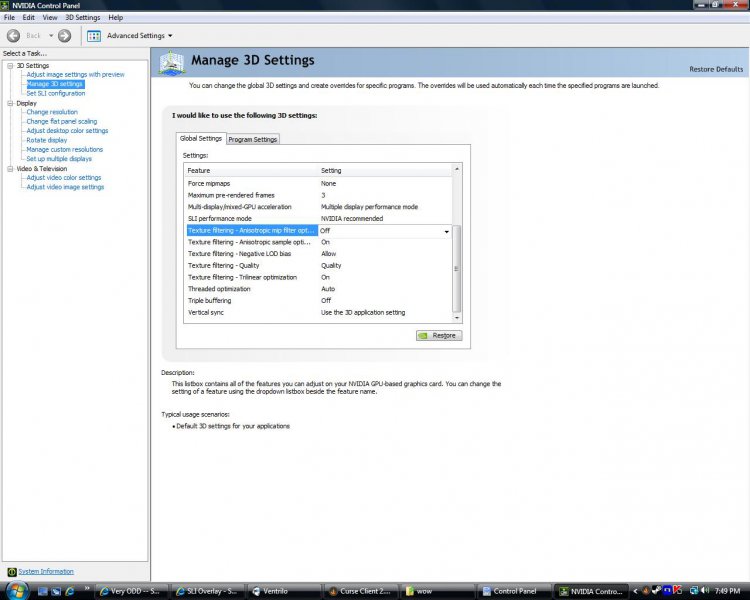Open the System Information link
750x600 pixels.
click(x=46, y=572)
